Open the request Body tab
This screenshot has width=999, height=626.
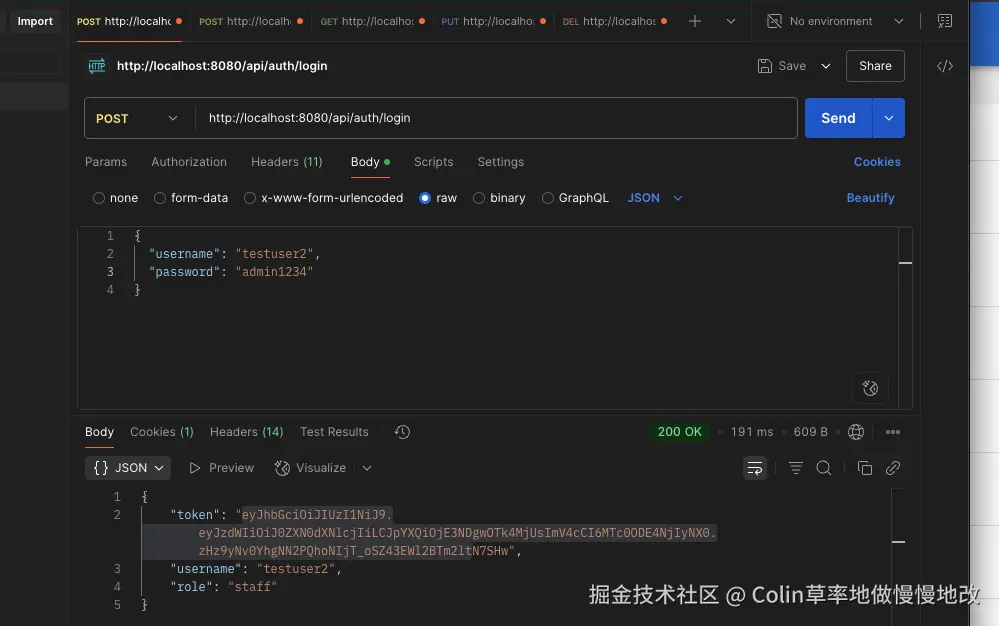pyautogui.click(x=370, y=162)
